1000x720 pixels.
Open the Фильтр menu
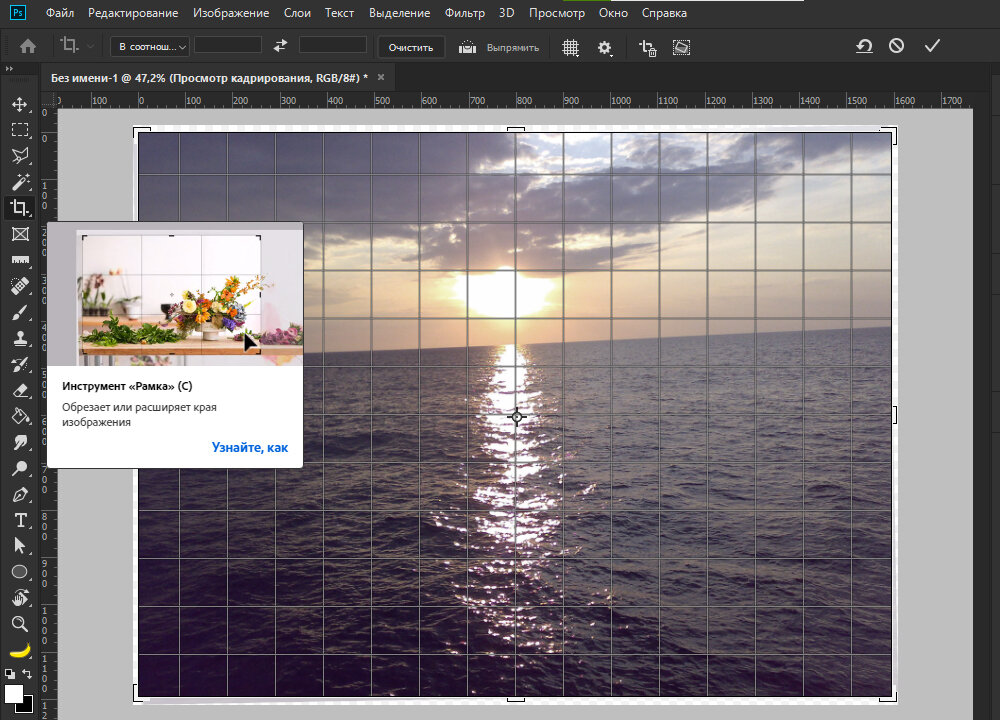464,13
